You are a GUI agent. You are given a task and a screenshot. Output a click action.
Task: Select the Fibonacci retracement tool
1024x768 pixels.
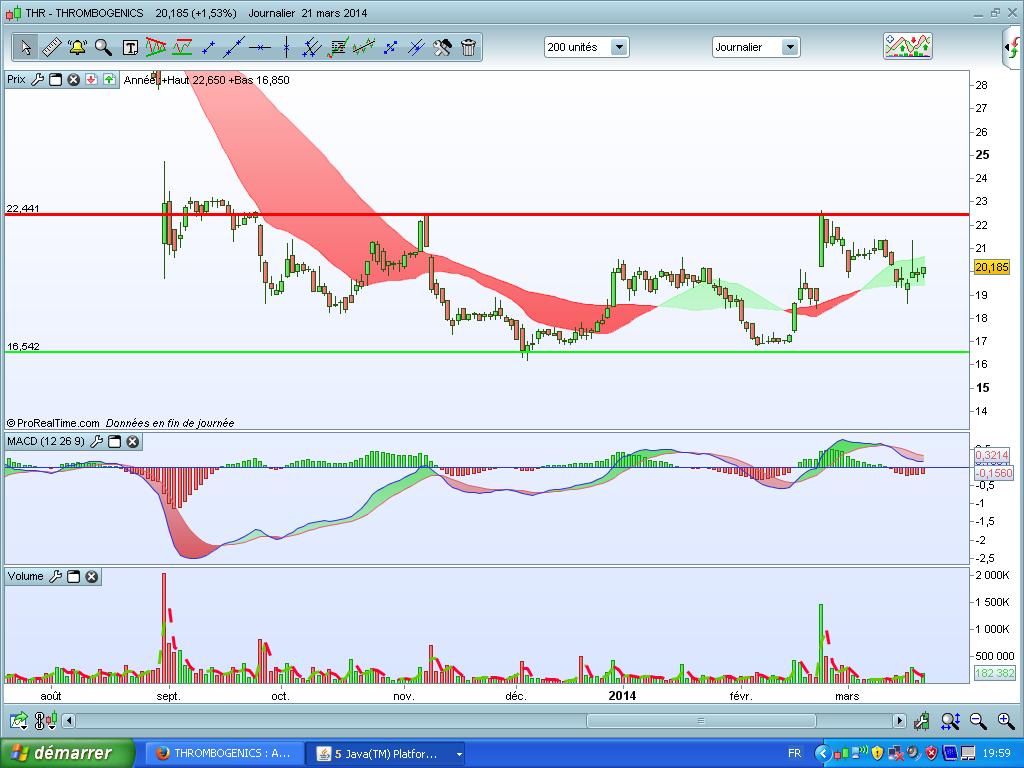pos(338,47)
